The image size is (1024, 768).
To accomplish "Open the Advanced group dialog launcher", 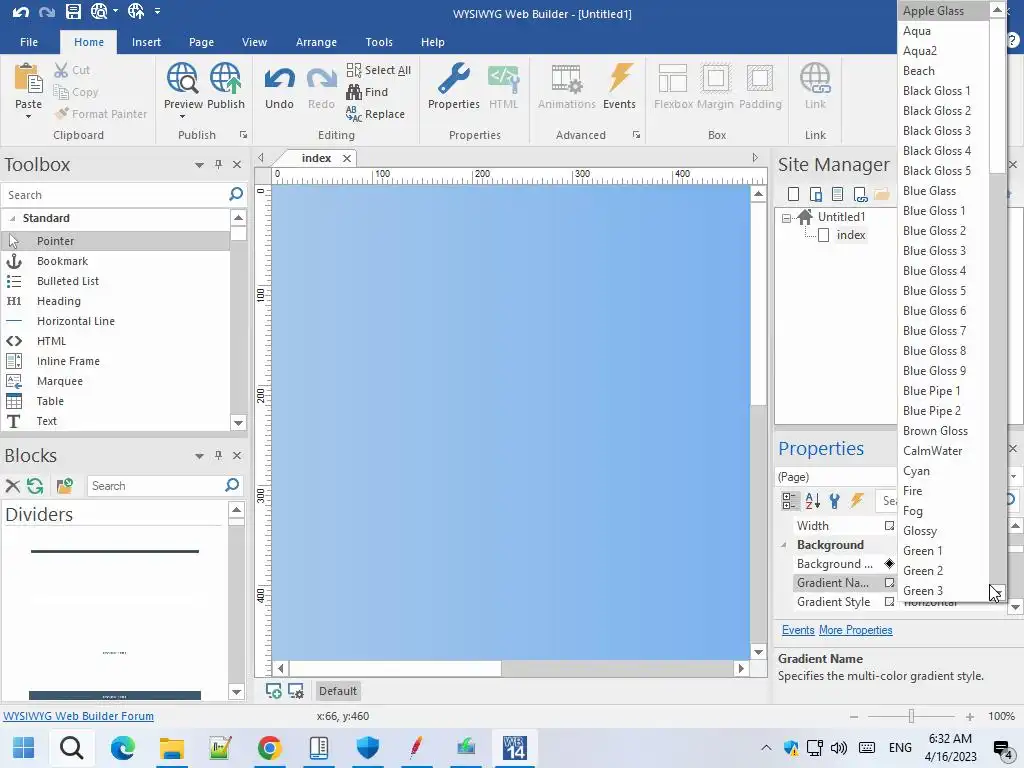I will 636,135.
